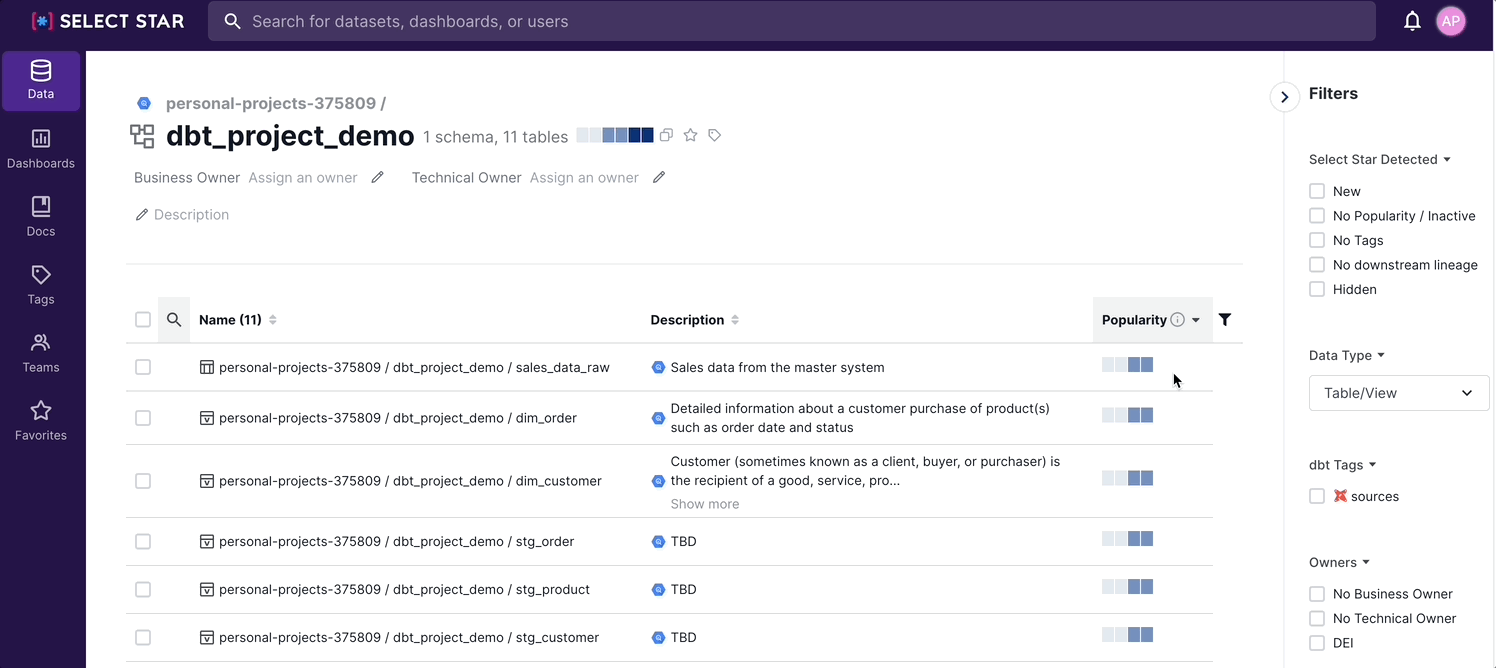The image size is (1496, 668).
Task: Click the Popularity info icon
Action: click(1178, 320)
